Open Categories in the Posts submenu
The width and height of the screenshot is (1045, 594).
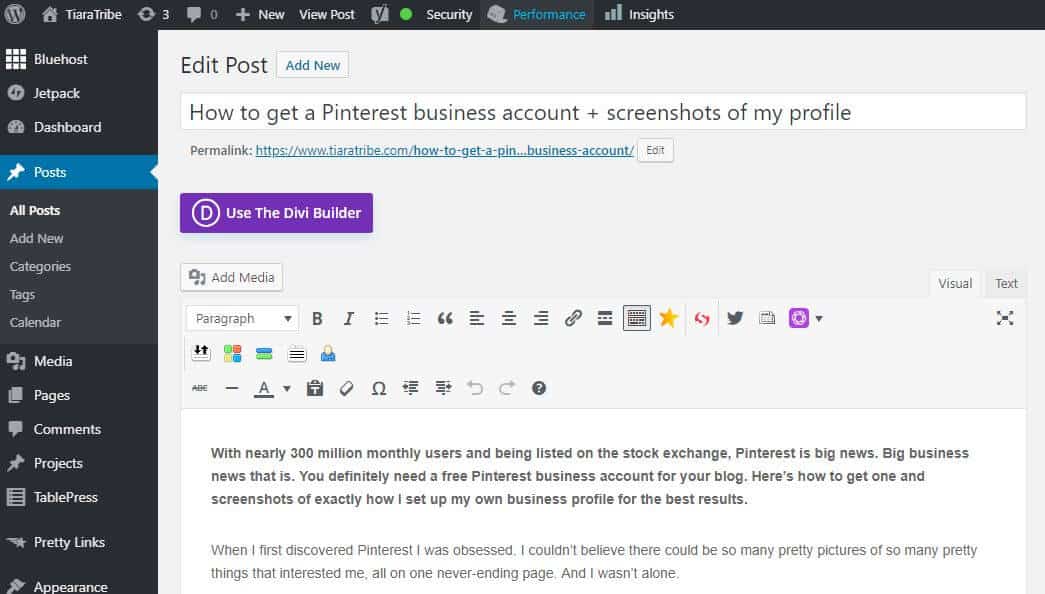pos(40,267)
